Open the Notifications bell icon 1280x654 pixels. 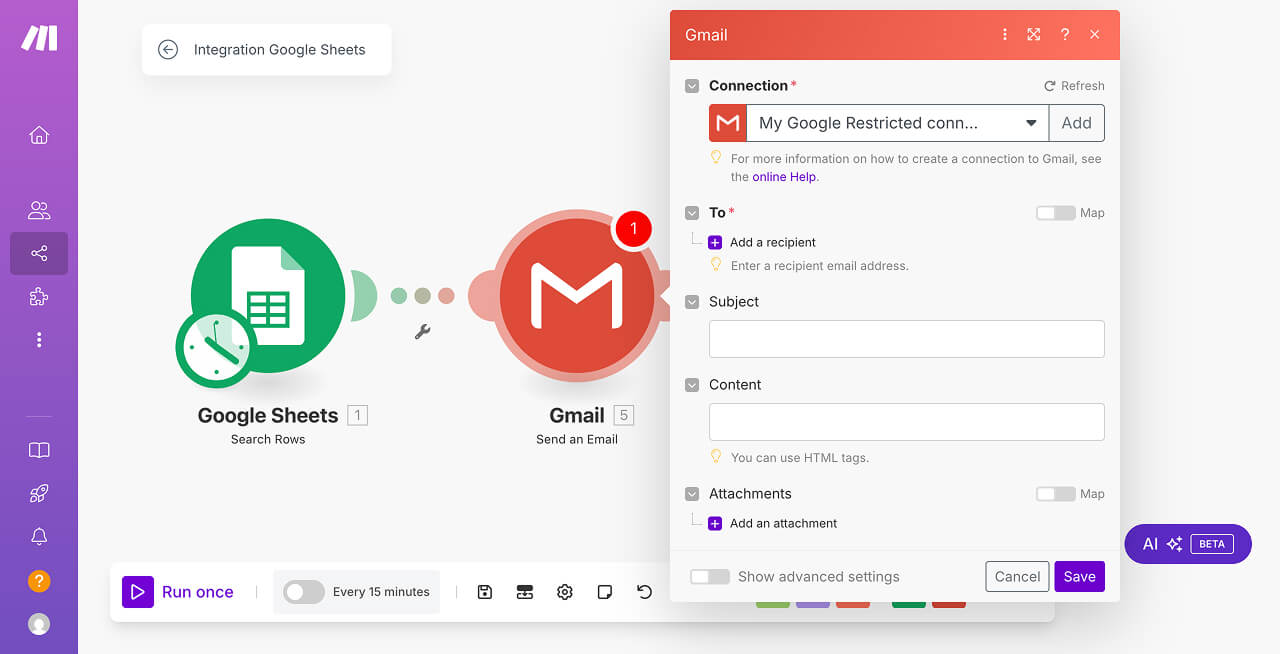pyautogui.click(x=39, y=537)
